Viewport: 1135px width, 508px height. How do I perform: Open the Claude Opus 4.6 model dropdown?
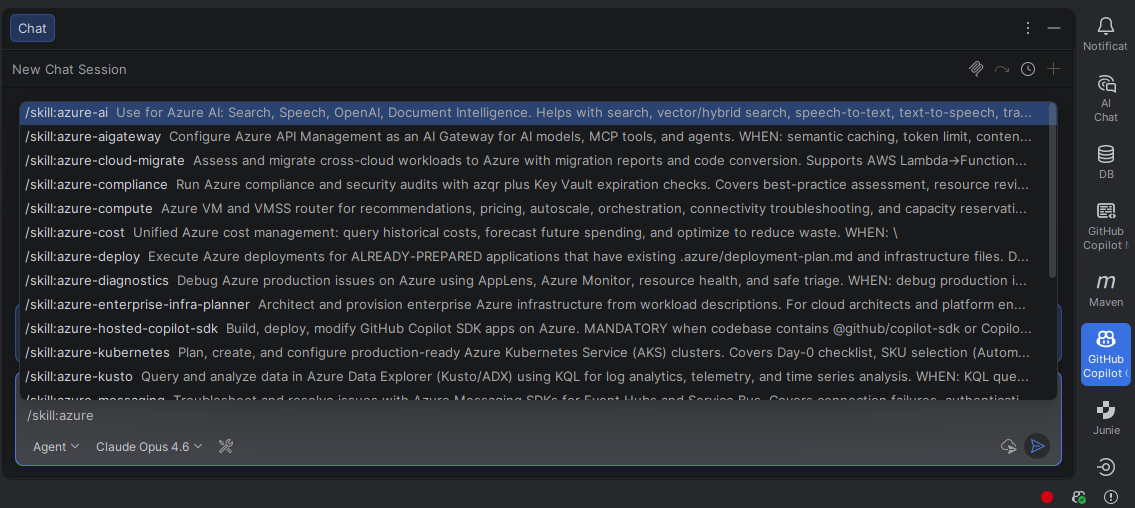coord(149,446)
